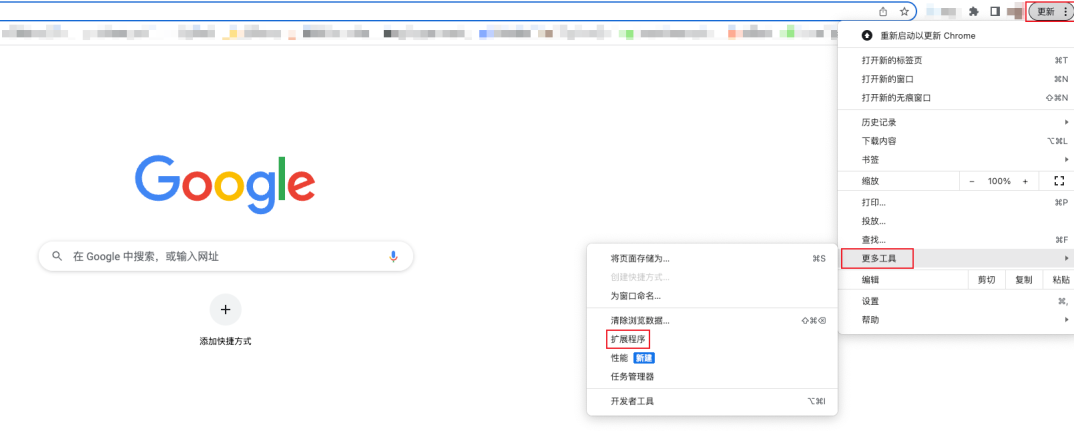Viewport: 1074px width, 435px height.
Task: Click the share page icon in address bar
Action: (883, 12)
